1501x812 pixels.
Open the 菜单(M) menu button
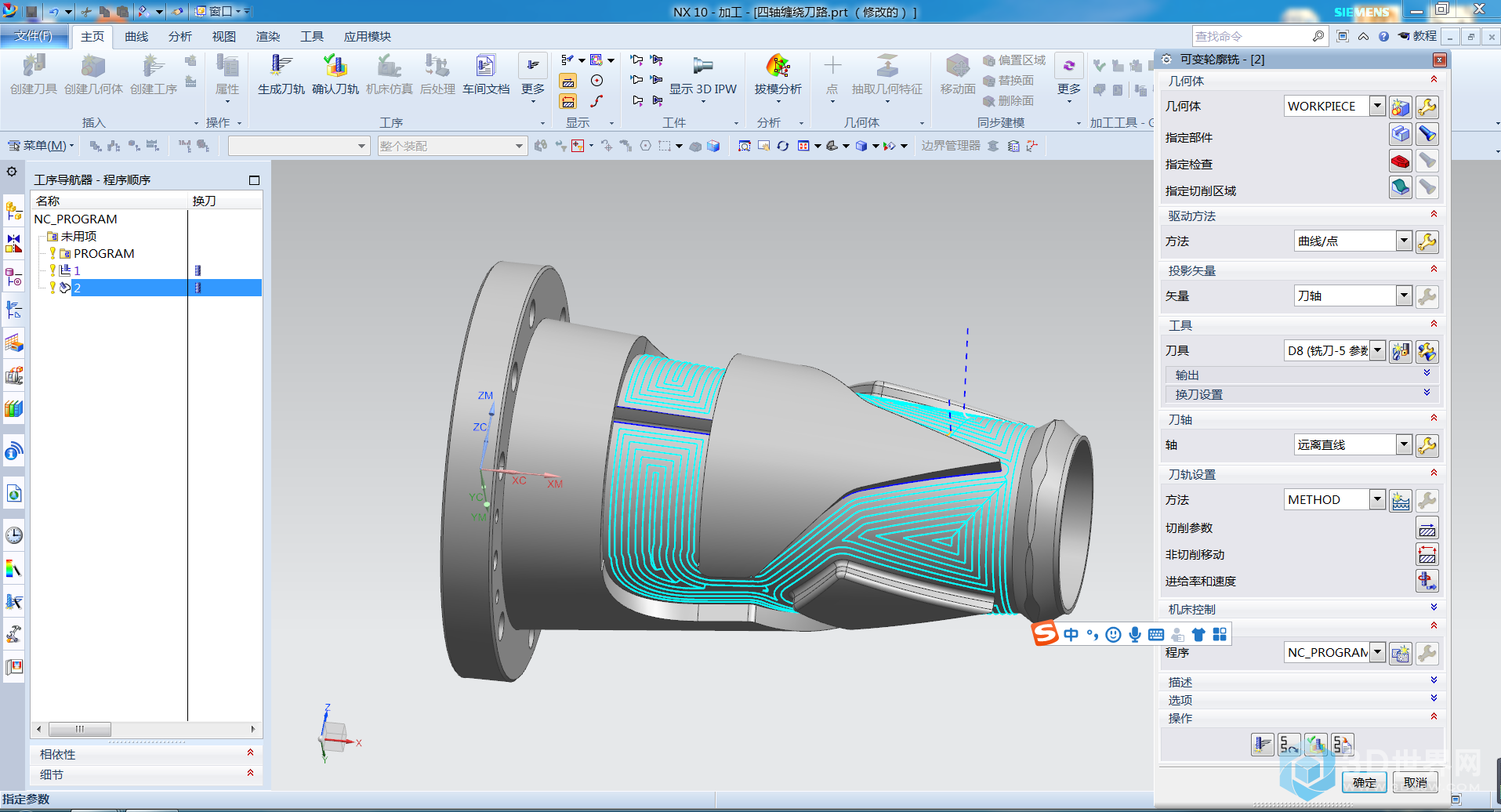[x=41, y=146]
